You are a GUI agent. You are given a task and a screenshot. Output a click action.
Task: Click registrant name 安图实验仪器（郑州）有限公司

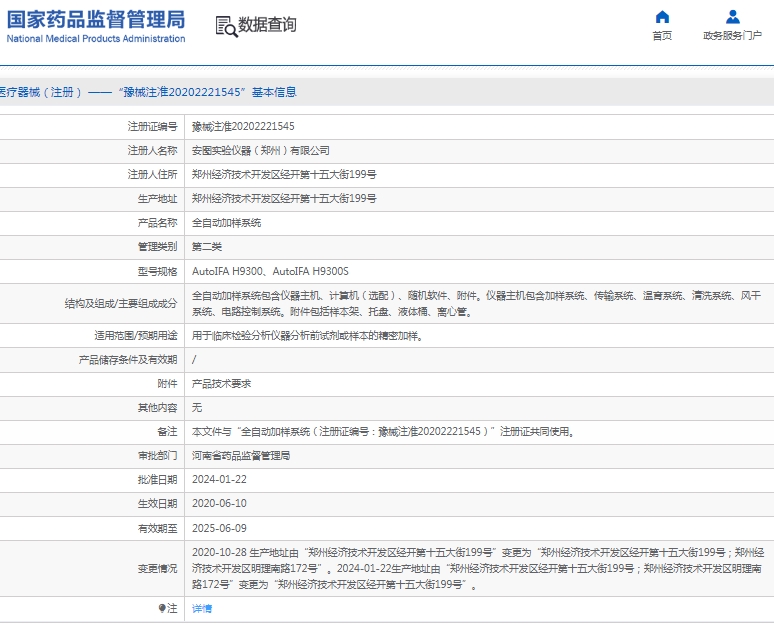pyautogui.click(x=261, y=151)
